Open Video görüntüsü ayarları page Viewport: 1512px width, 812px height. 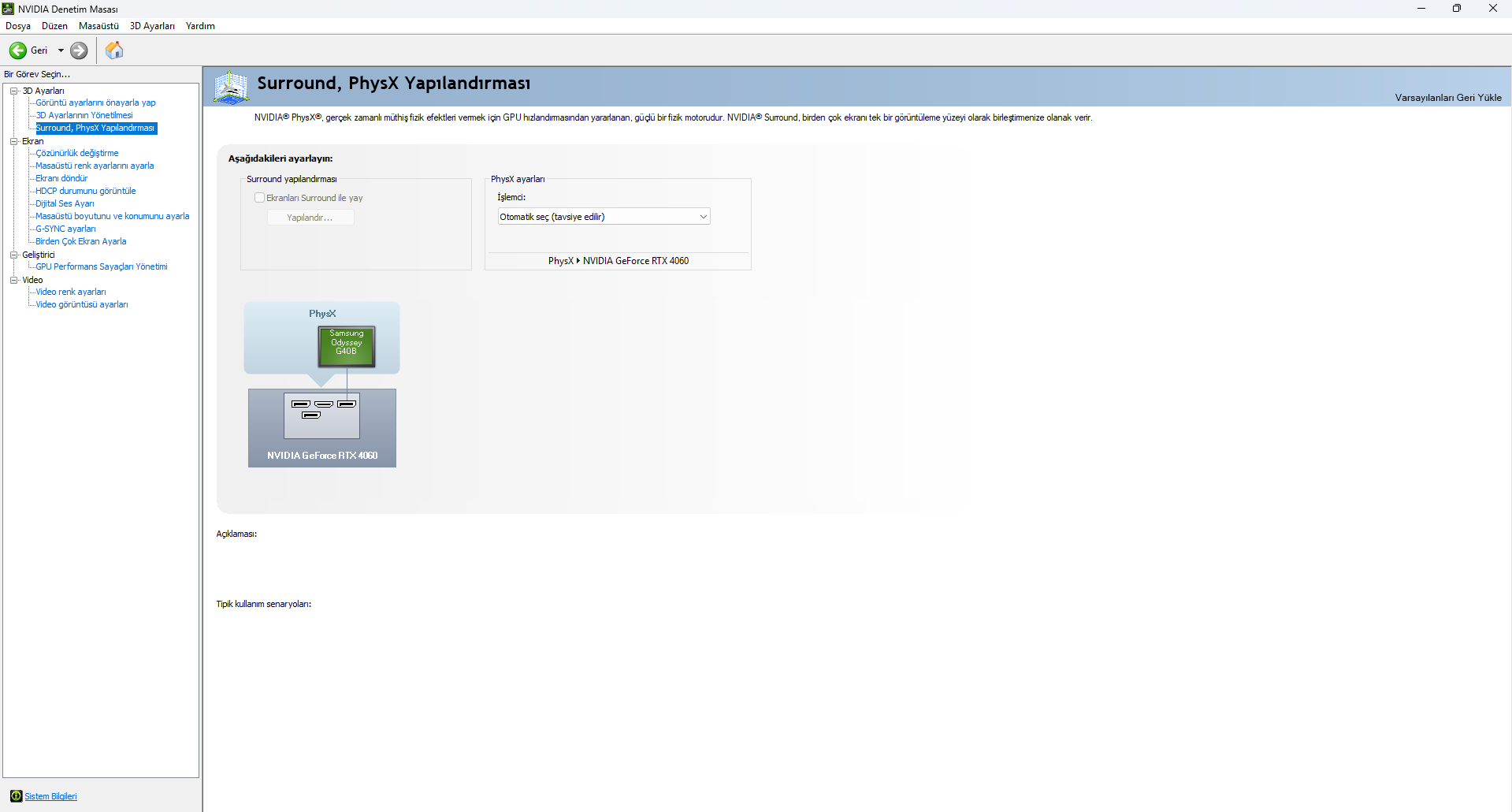pyautogui.click(x=82, y=304)
